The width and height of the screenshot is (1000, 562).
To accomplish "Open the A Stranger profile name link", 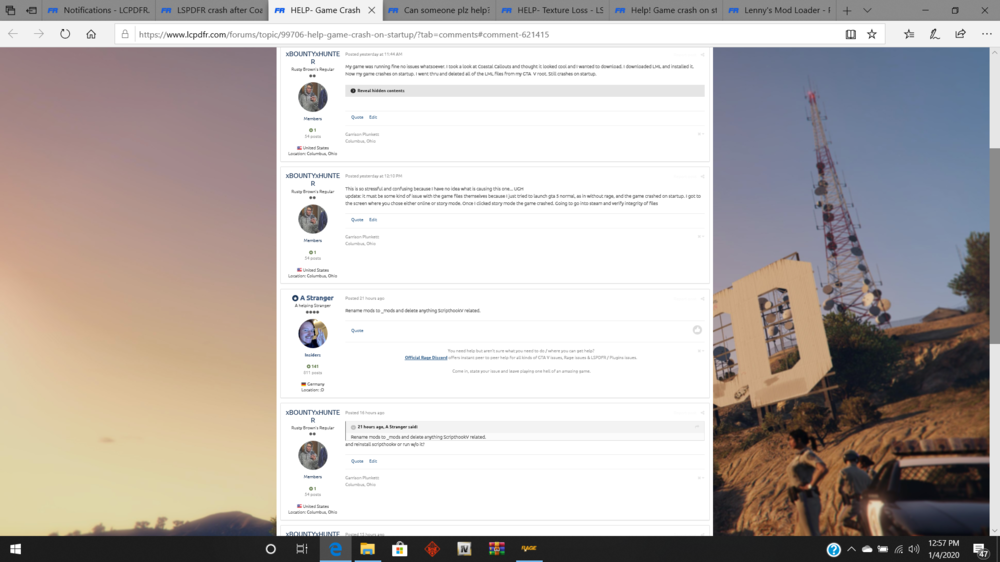I will (x=317, y=298).
